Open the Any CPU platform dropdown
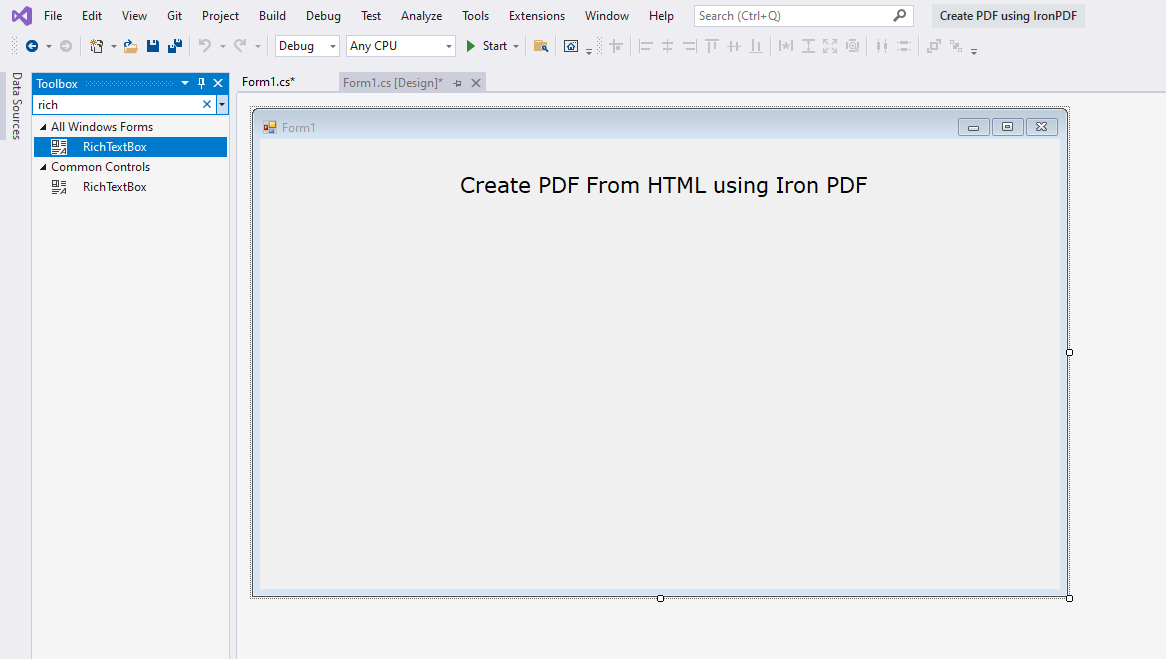Viewport: 1166px width, 659px height. tap(401, 46)
